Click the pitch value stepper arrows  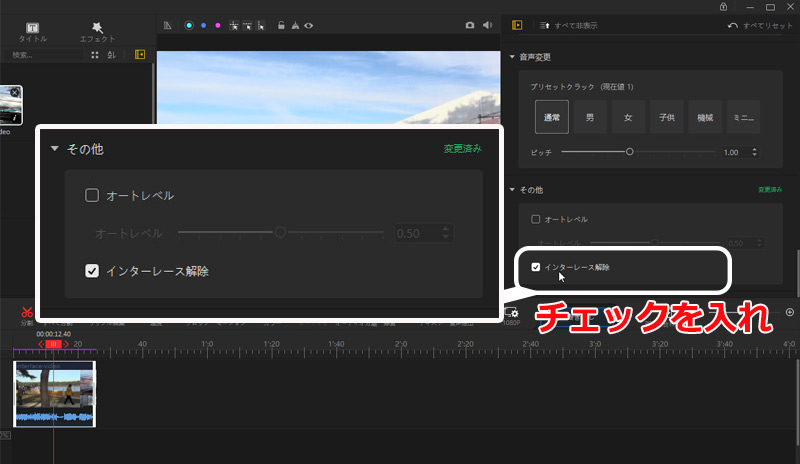[754, 152]
